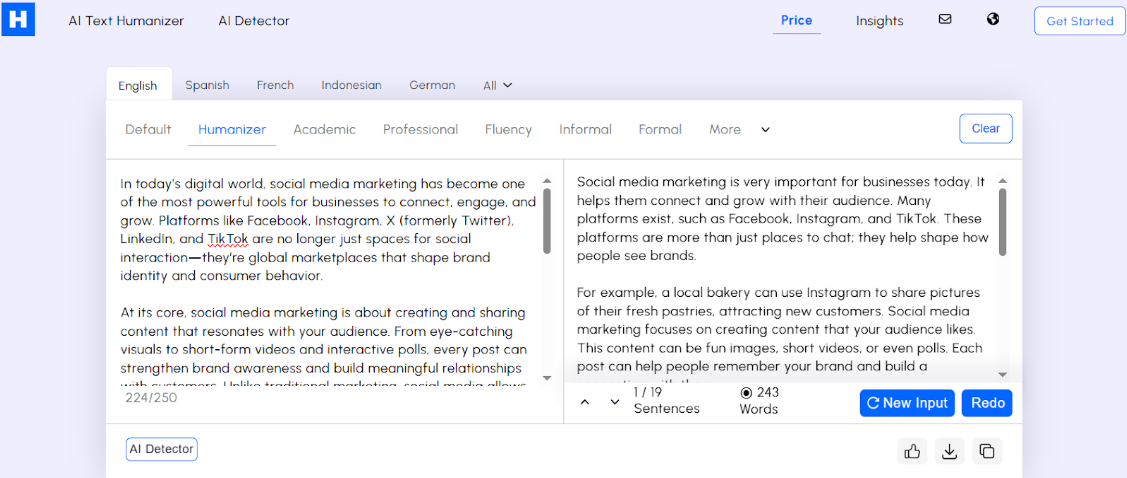Click the H logo icon

(x=18, y=19)
